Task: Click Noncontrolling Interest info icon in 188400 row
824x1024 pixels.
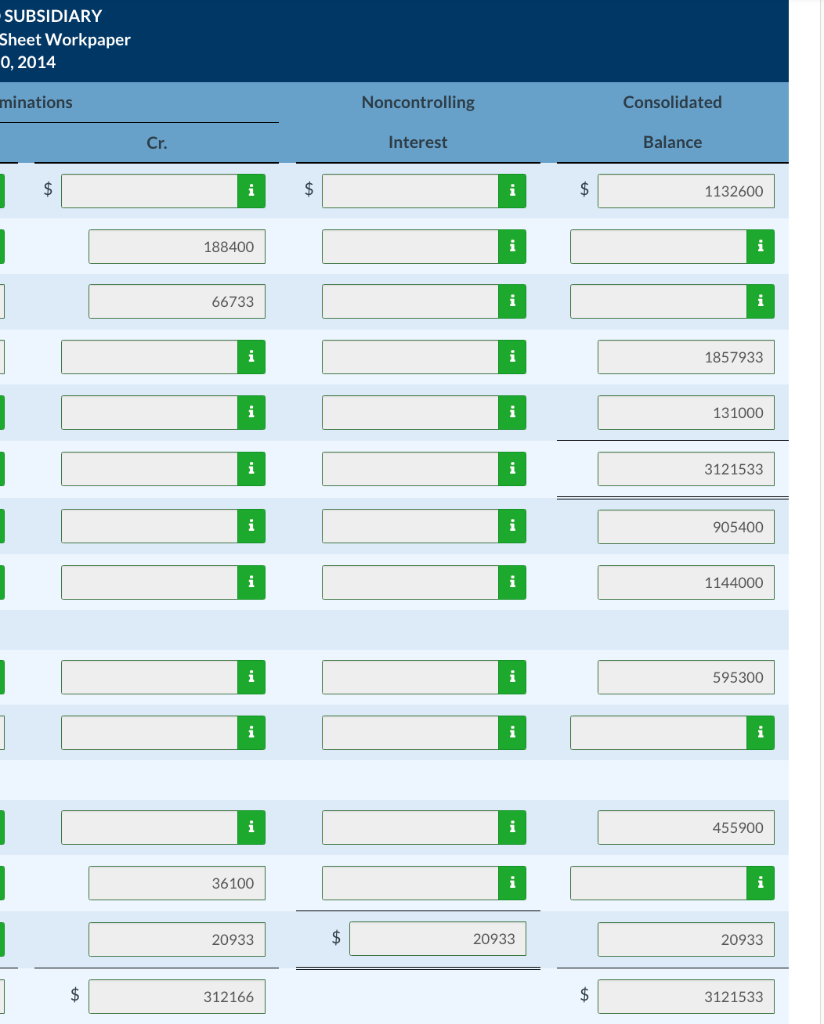Action: coord(512,246)
